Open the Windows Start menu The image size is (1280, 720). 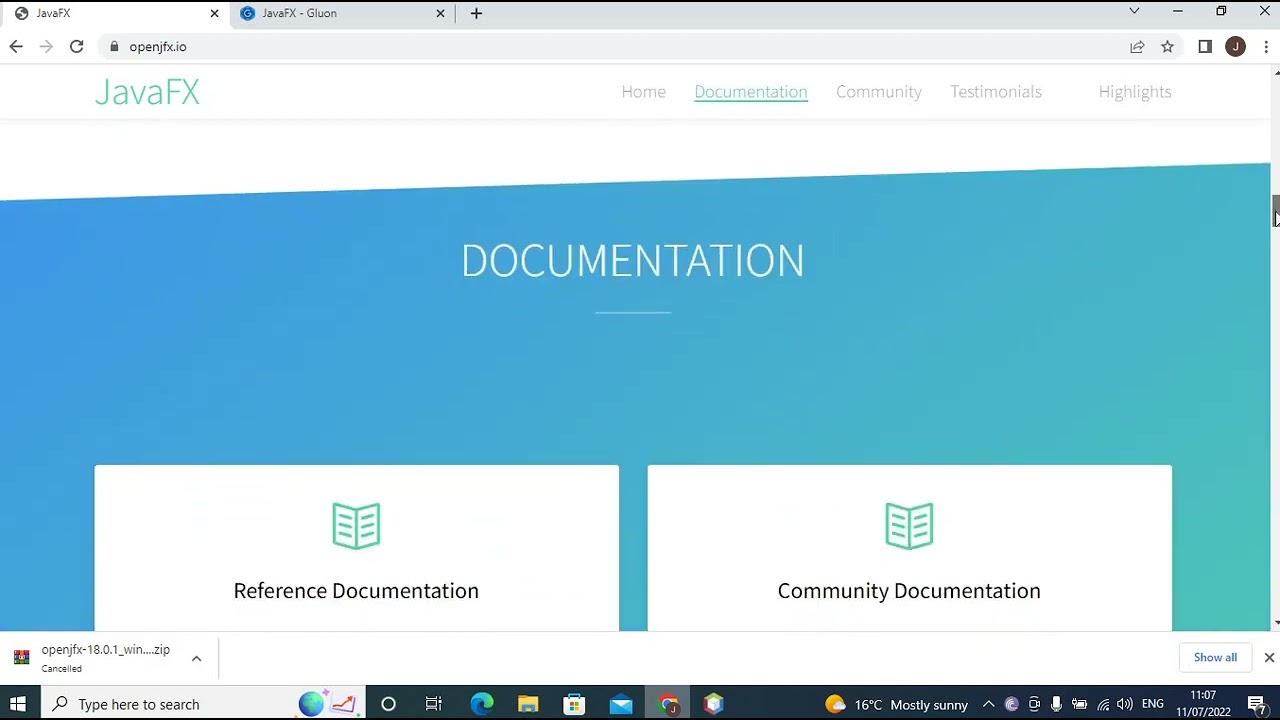[x=18, y=704]
